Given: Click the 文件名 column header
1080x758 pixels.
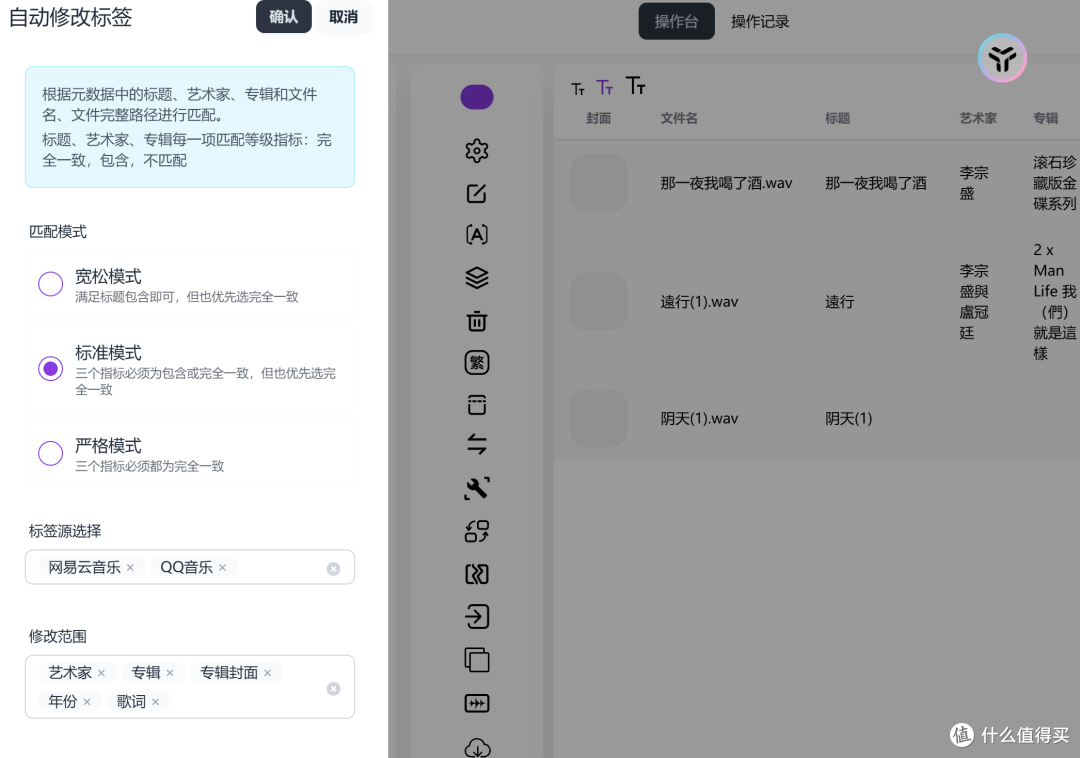Looking at the screenshot, I should click(x=679, y=118).
